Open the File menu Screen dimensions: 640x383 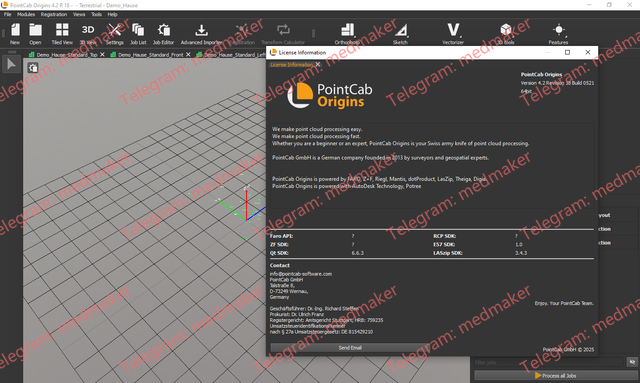pyautogui.click(x=7, y=14)
